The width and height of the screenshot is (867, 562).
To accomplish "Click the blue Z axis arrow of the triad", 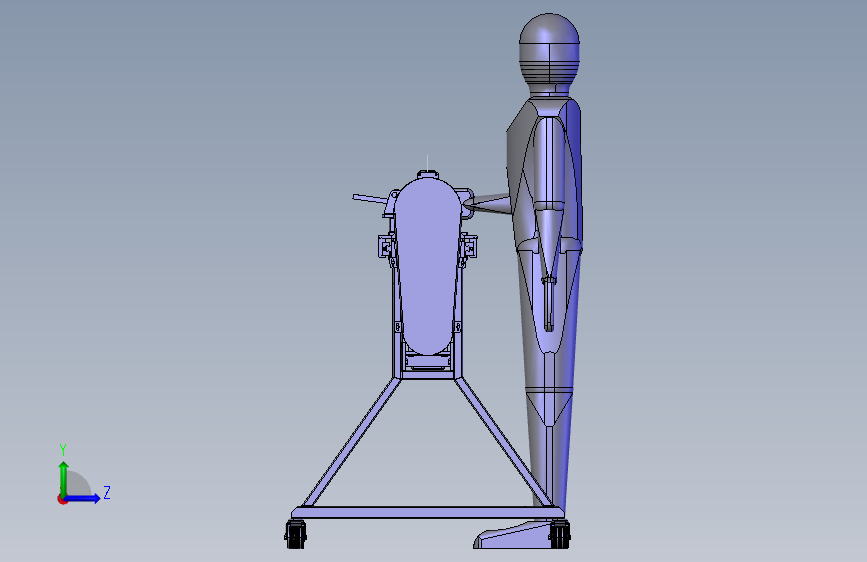I will coord(83,498).
